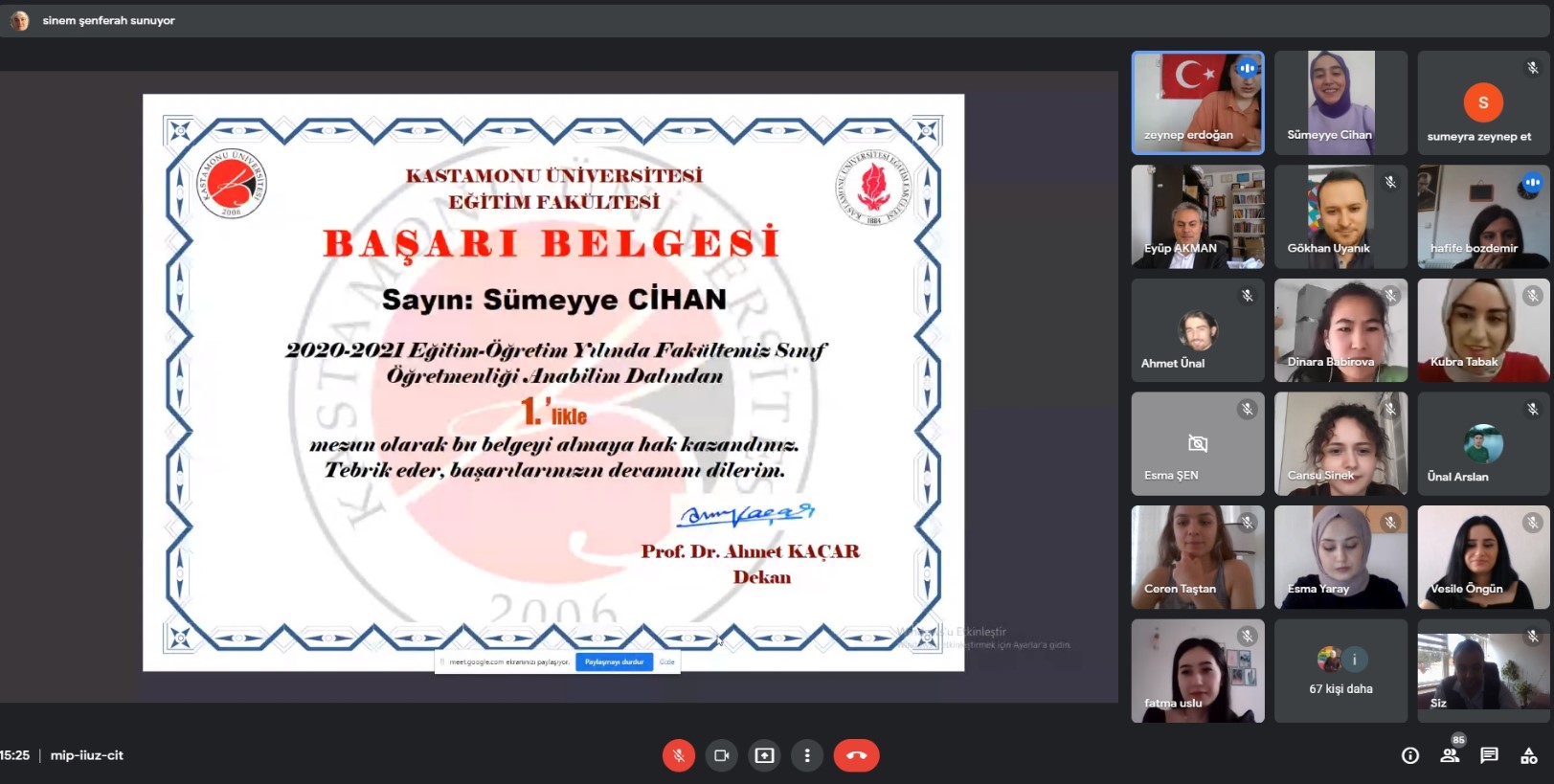The height and width of the screenshot is (784, 1554).
Task: Select the Dinara Babirova video tile
Action: click(1340, 330)
